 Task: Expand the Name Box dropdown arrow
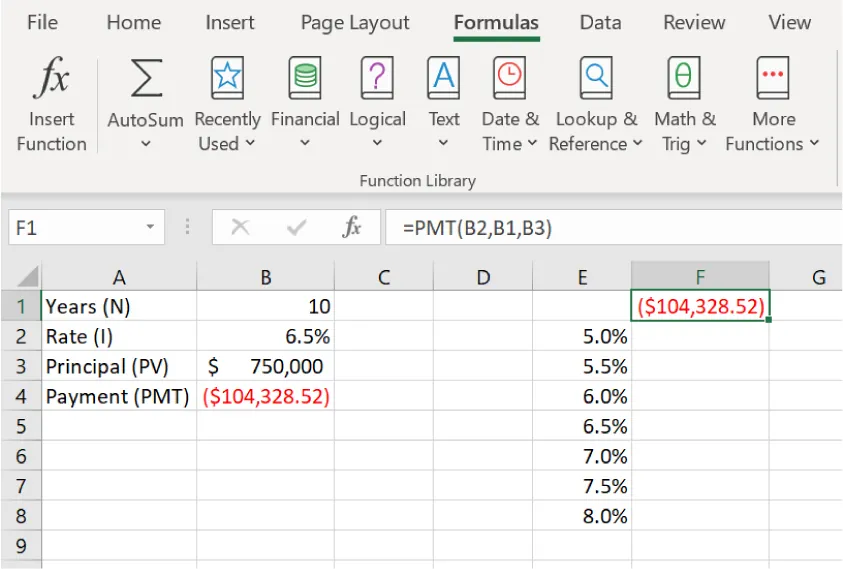tap(150, 228)
